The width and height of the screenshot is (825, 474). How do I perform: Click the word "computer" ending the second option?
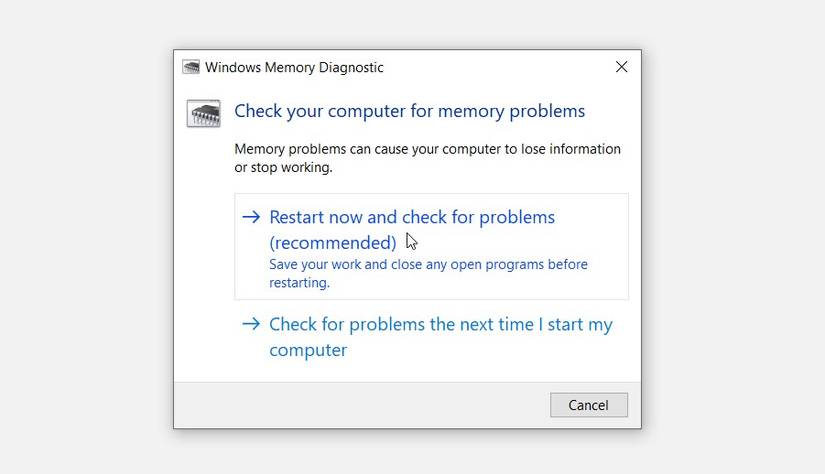pyautogui.click(x=308, y=351)
